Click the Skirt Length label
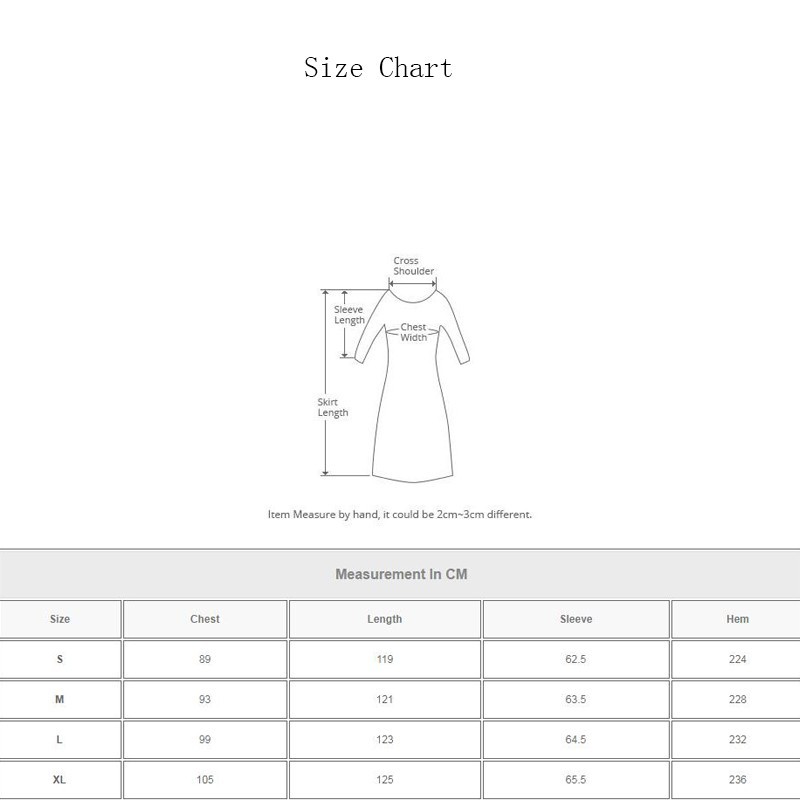 [331, 407]
